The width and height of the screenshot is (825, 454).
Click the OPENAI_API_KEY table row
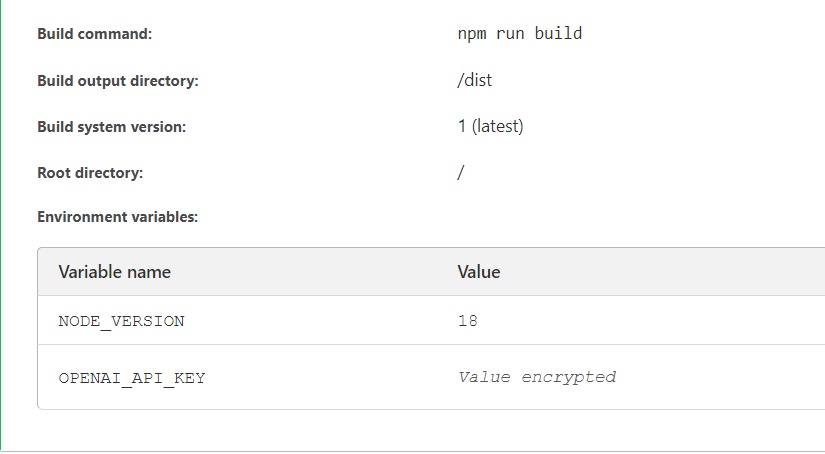click(431, 377)
